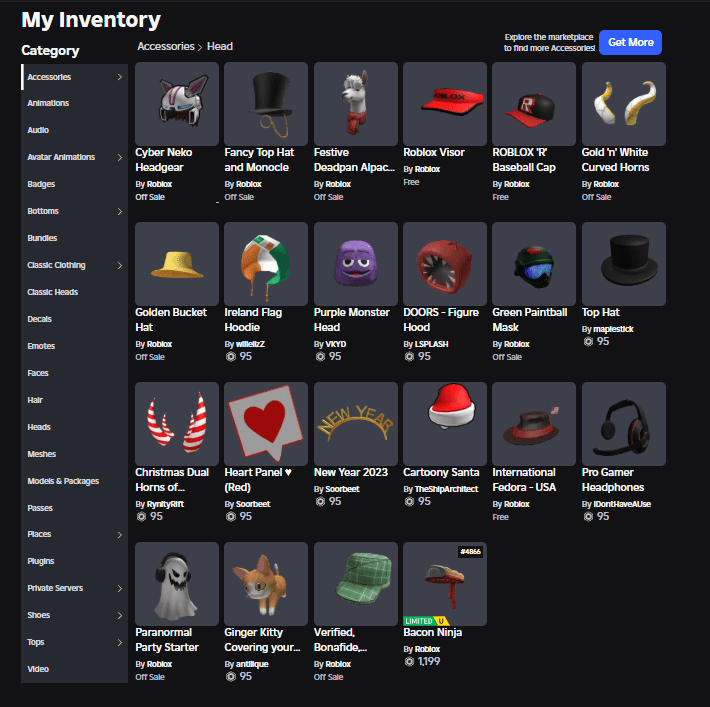This screenshot has width=710, height=707.
Task: Open creator link antilique
Action: click(252, 664)
